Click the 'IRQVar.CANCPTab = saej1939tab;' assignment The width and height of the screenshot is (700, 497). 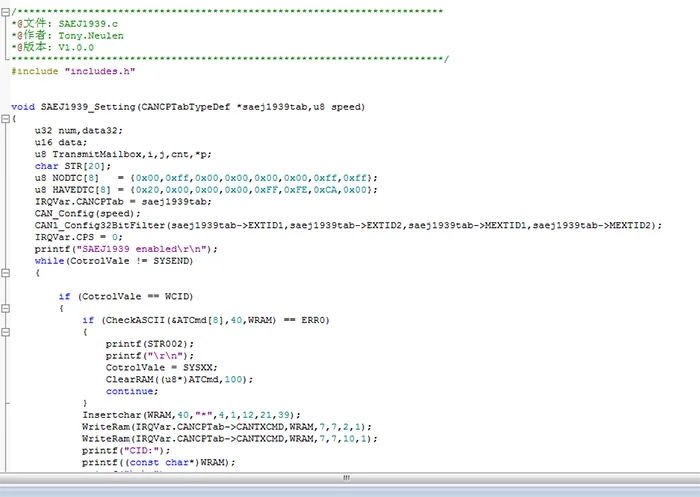point(123,202)
